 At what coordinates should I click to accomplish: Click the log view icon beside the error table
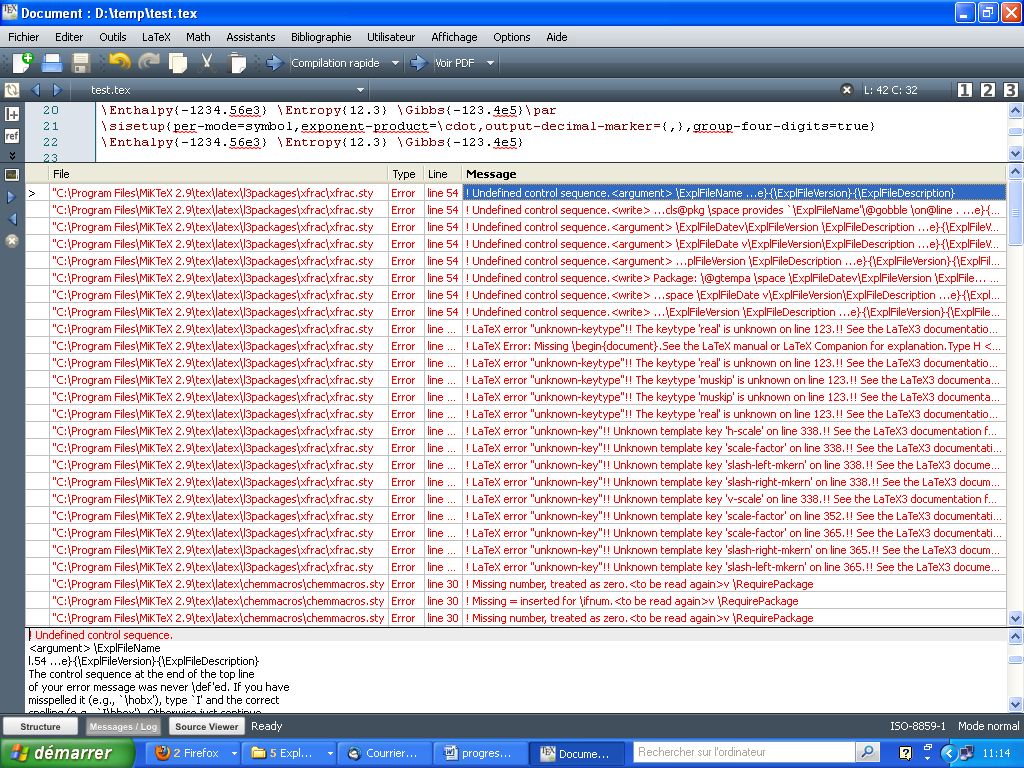click(x=12, y=175)
